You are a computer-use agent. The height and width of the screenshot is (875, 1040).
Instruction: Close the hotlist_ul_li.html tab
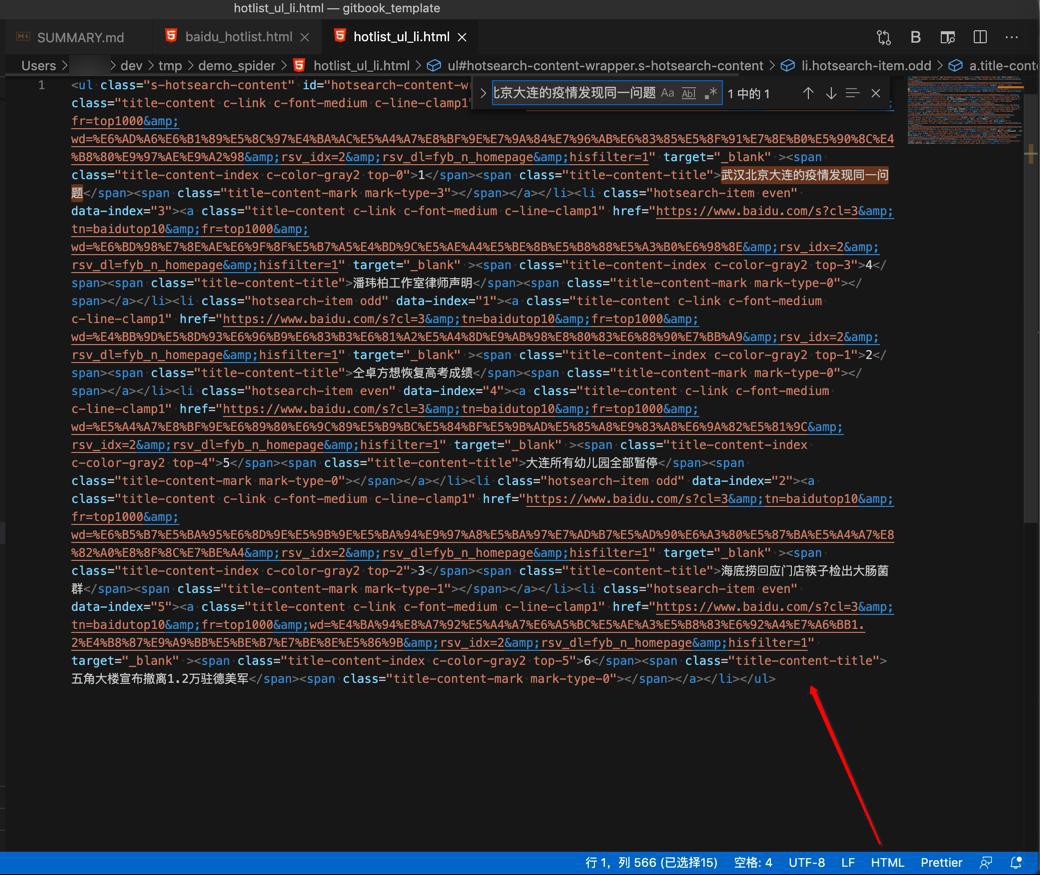click(x=462, y=37)
